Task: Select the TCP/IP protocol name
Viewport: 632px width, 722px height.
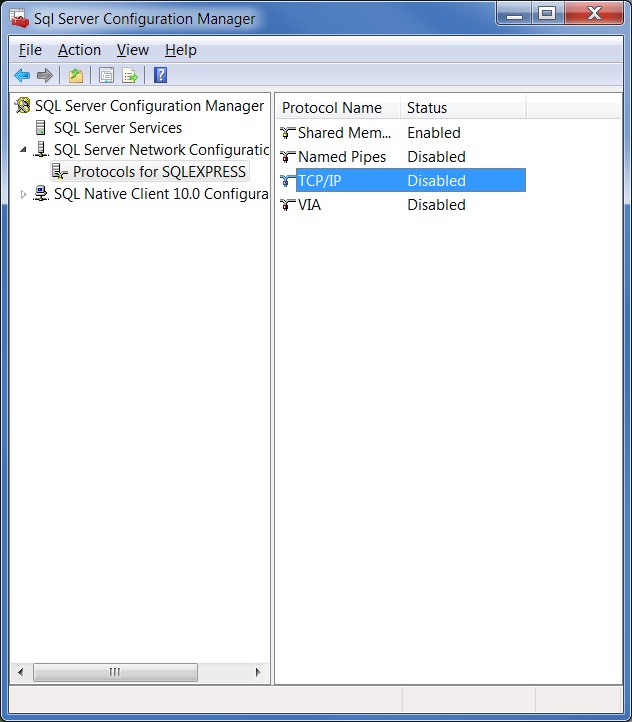Action: pos(319,180)
